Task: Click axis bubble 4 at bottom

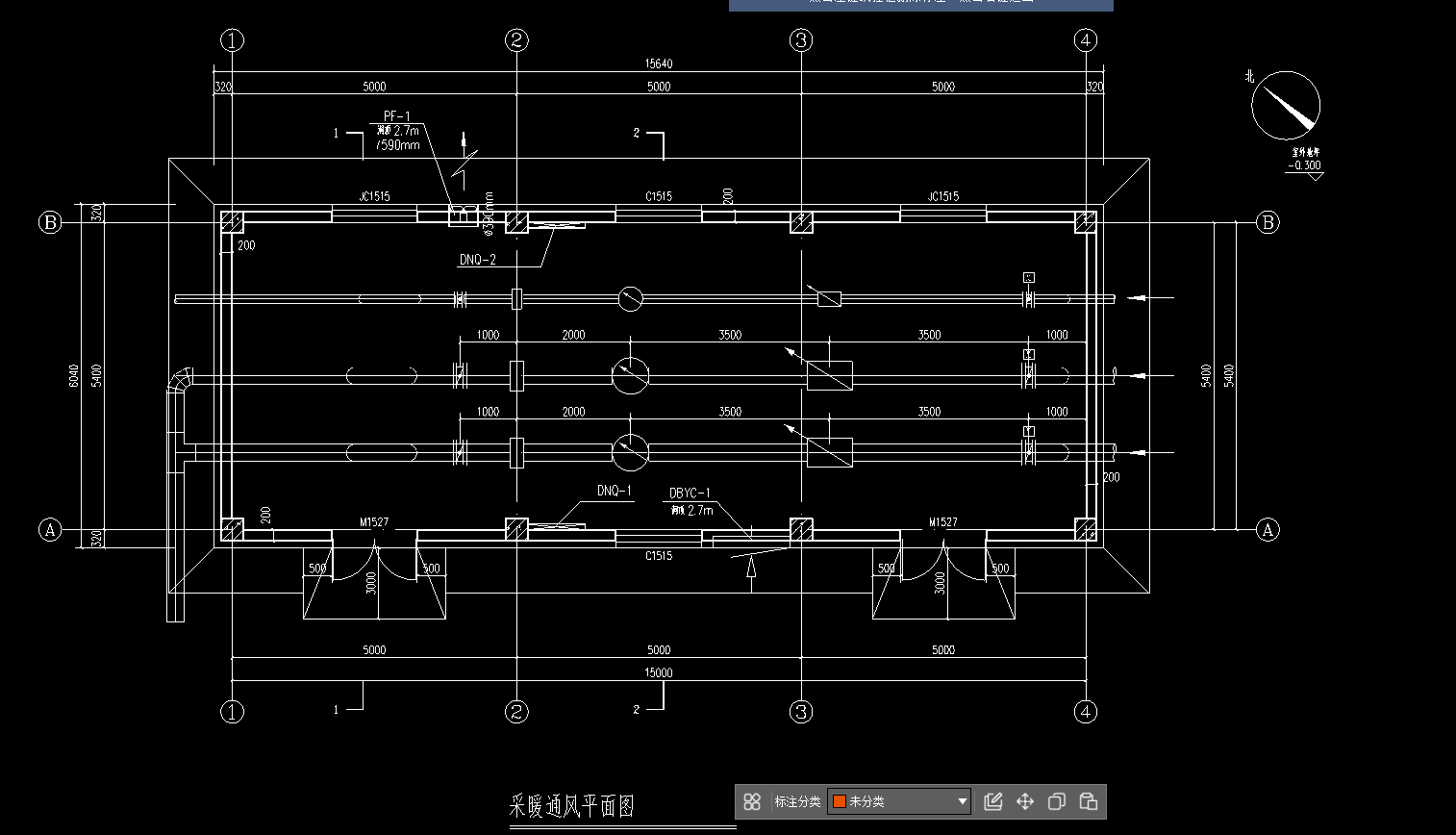Action: 1086,712
